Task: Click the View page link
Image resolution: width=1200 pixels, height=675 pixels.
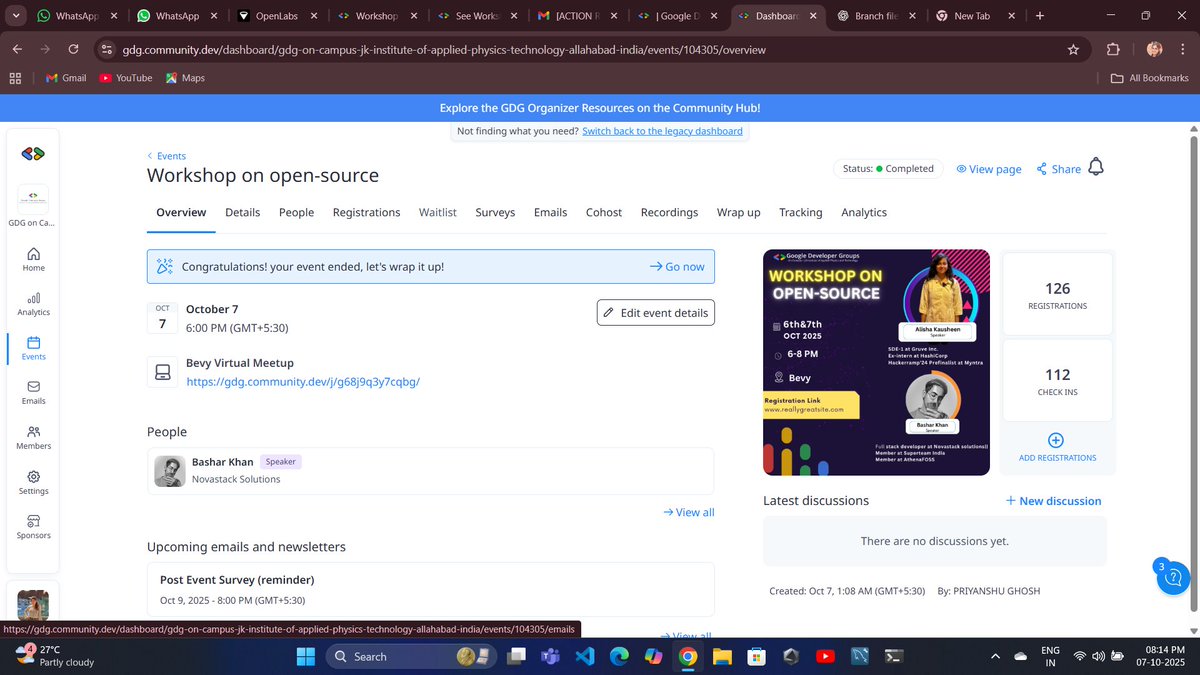Action: (988, 169)
